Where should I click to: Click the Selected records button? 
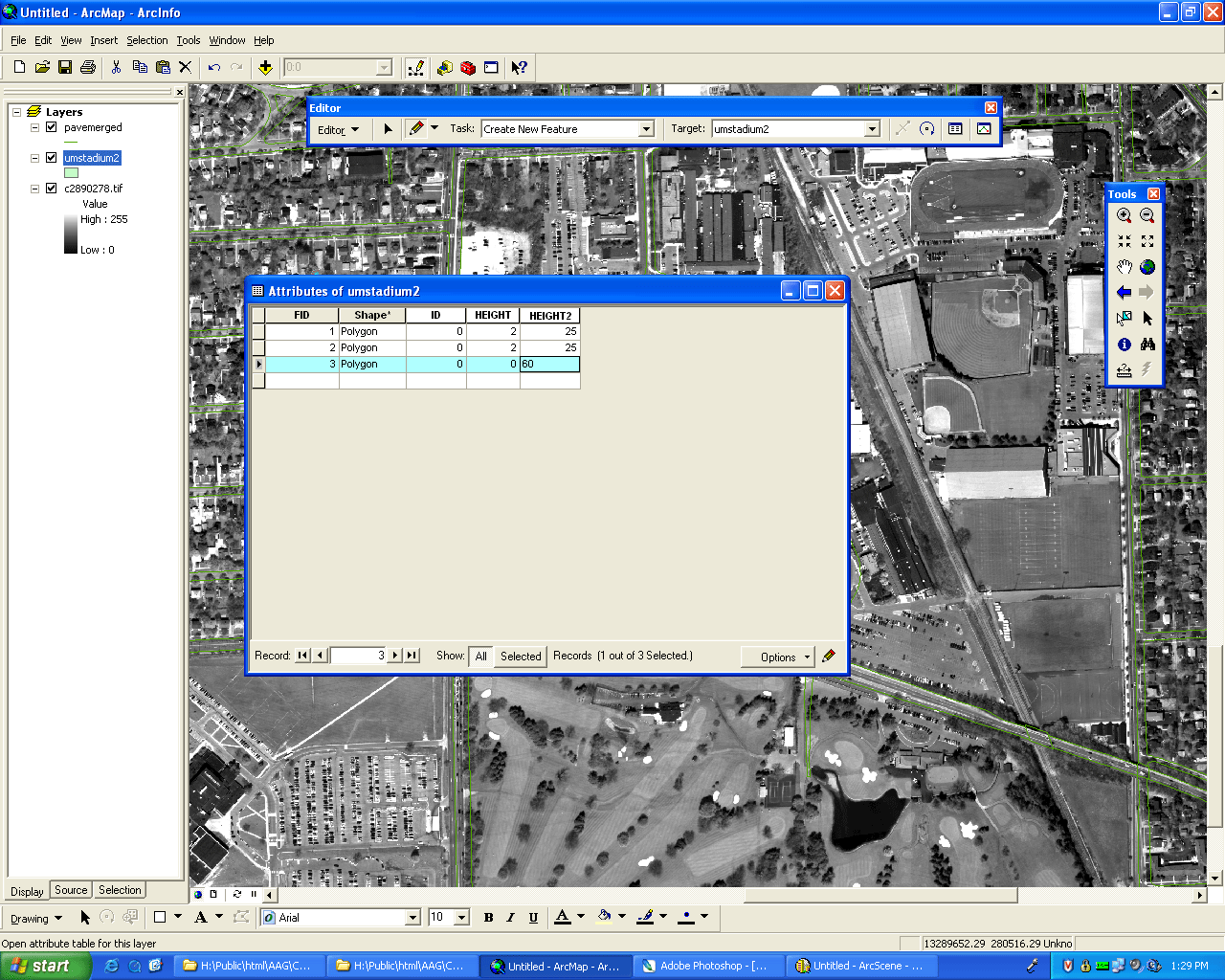521,657
